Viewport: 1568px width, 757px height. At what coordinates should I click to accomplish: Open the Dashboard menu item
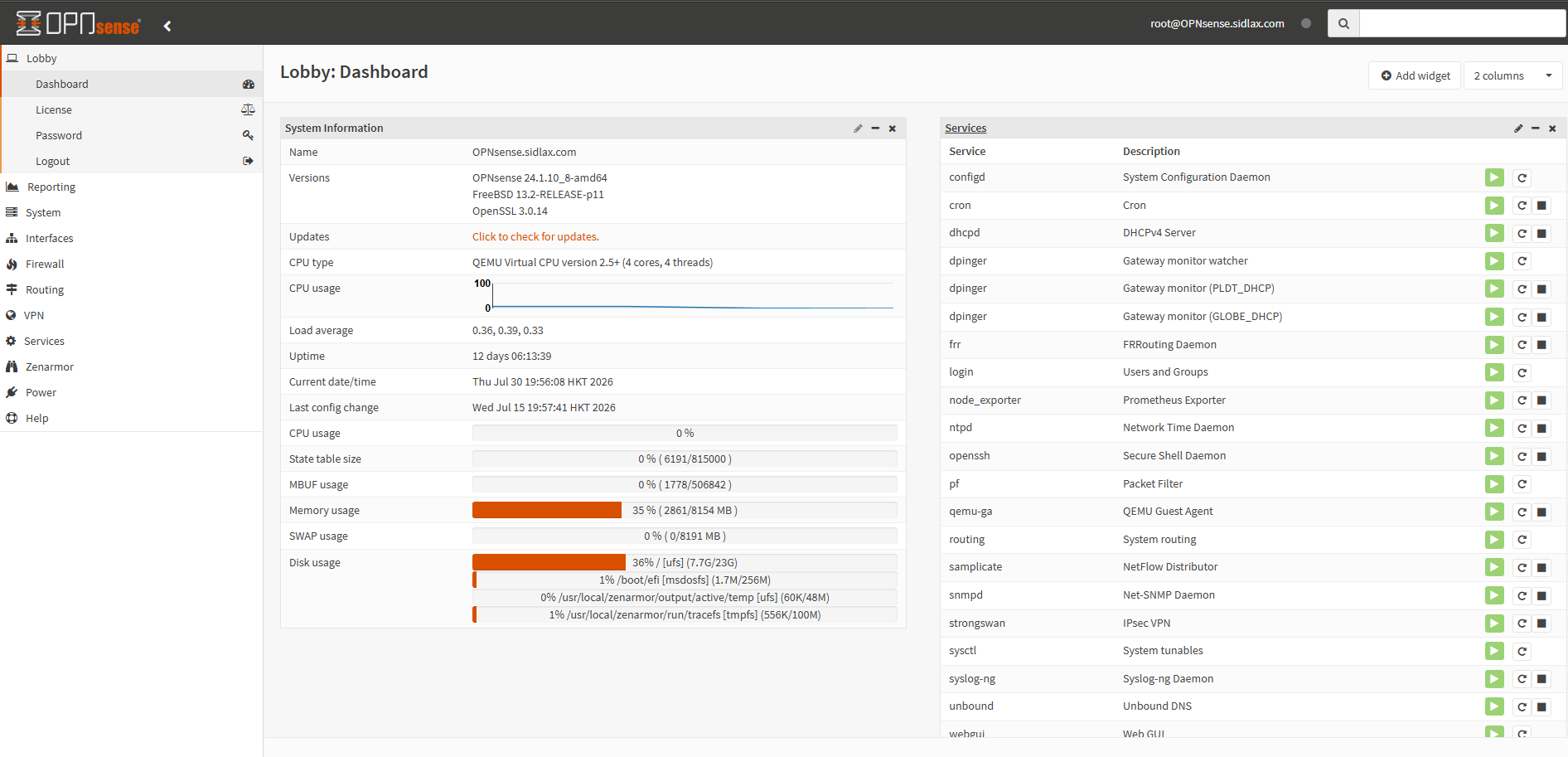(x=132, y=84)
